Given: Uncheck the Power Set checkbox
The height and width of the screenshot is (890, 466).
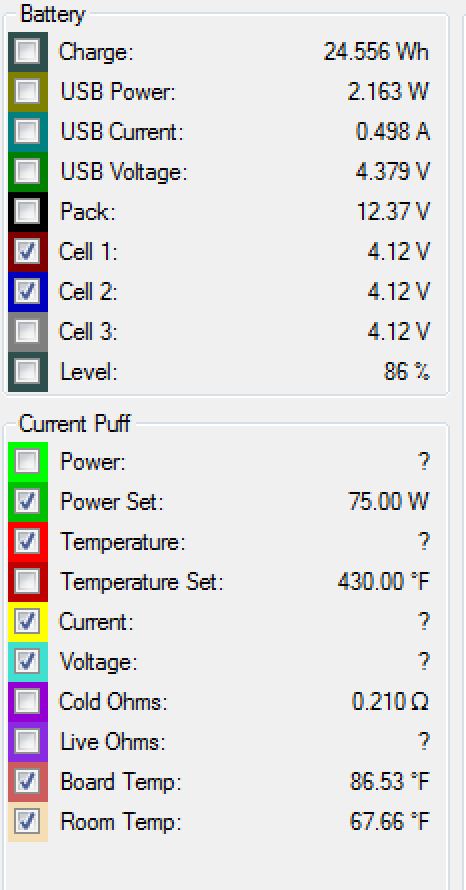Looking at the screenshot, I should (x=28, y=502).
